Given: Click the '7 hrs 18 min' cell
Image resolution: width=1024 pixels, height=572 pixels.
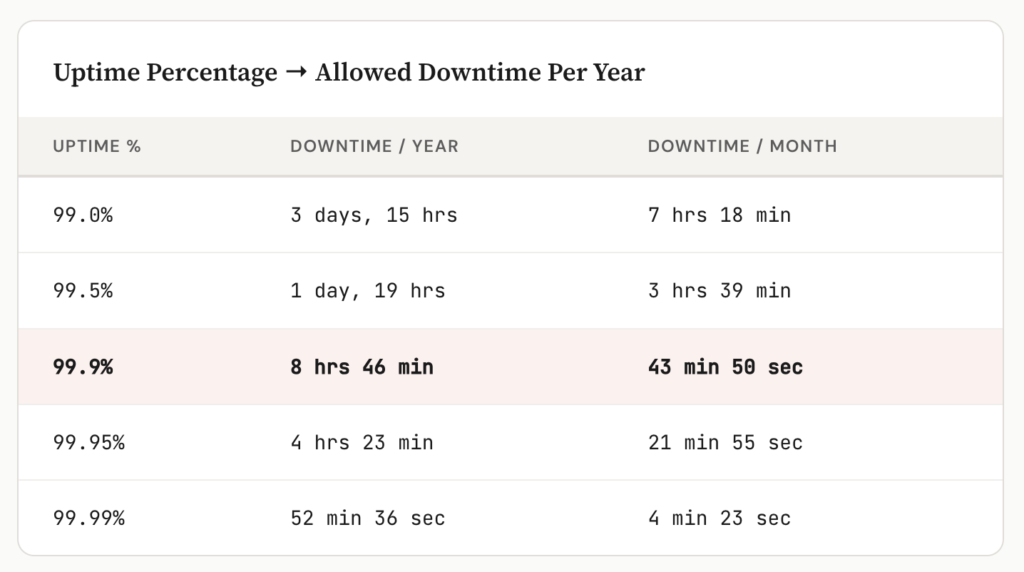Looking at the screenshot, I should [x=719, y=215].
